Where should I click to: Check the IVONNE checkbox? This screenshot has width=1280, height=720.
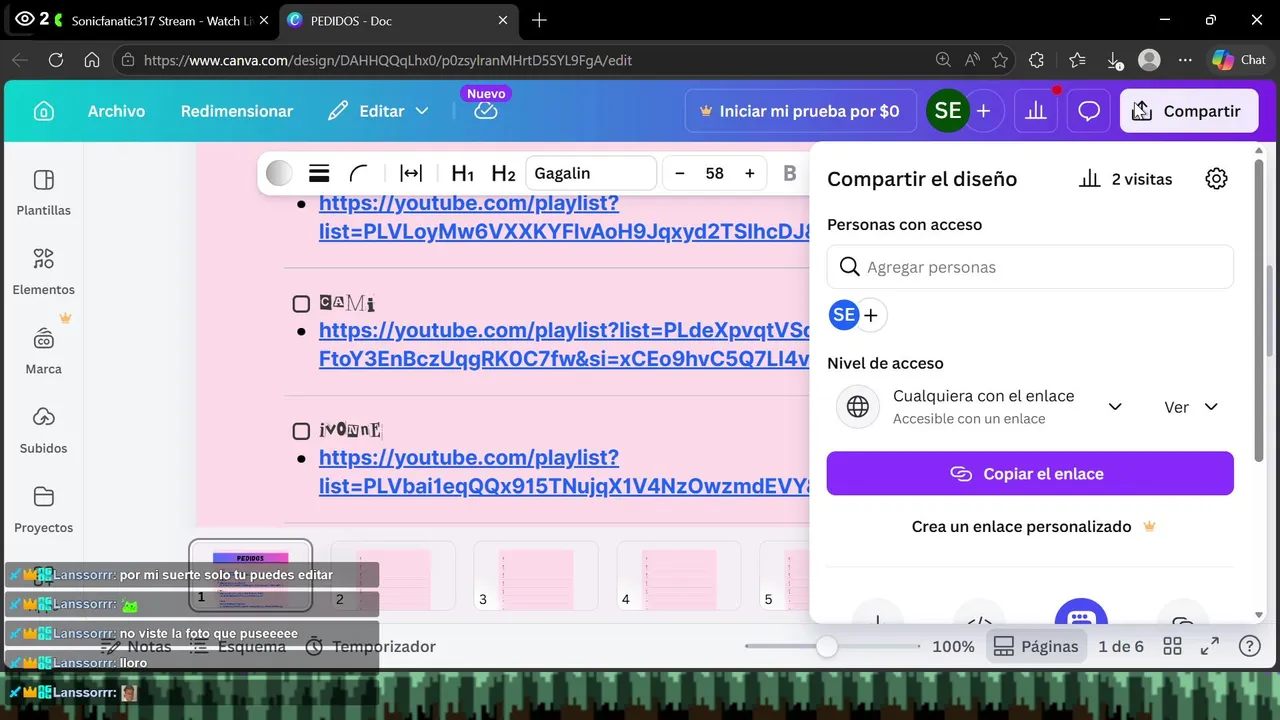(301, 431)
